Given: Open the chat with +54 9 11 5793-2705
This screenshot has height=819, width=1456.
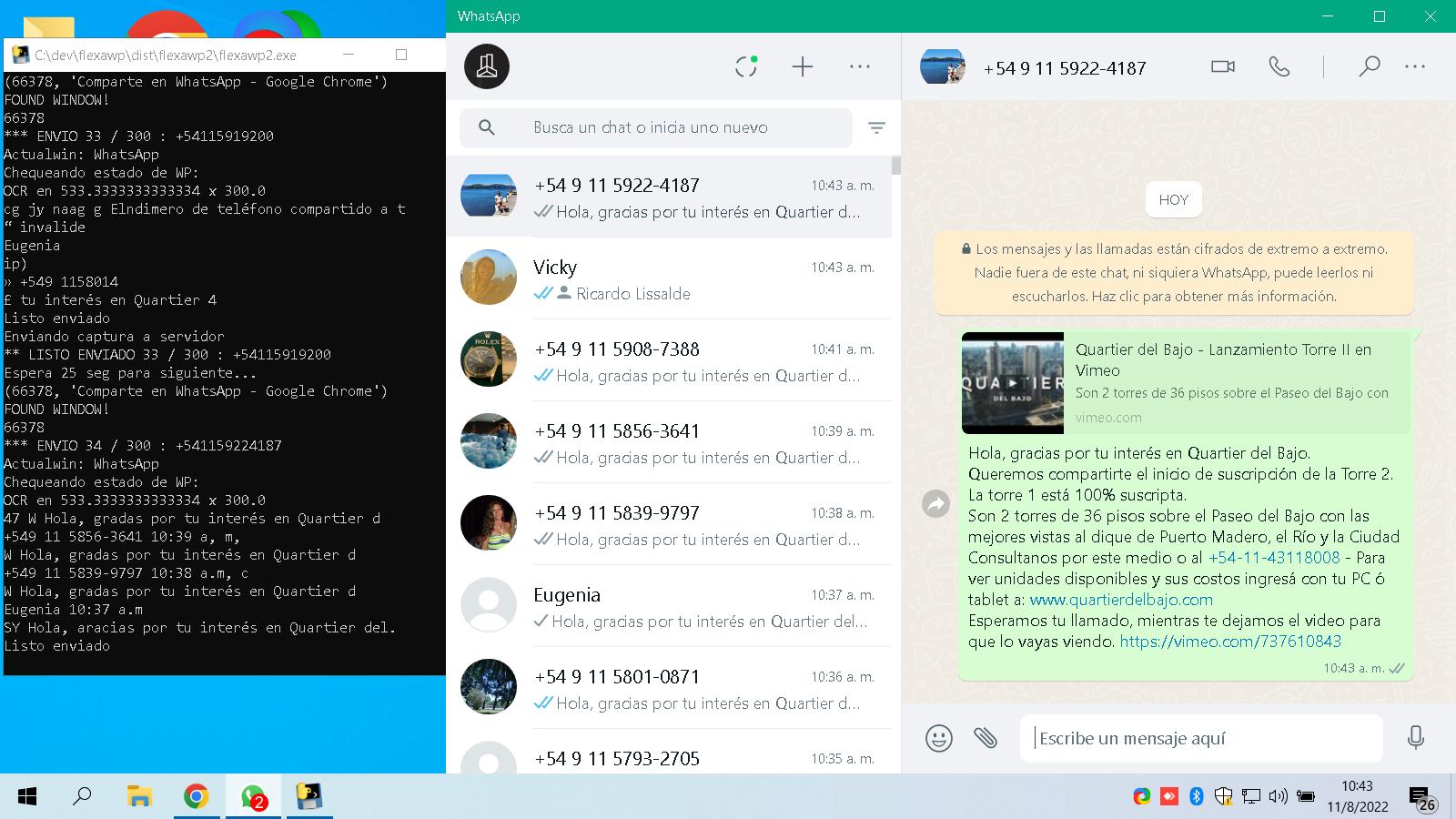Looking at the screenshot, I should (669, 752).
